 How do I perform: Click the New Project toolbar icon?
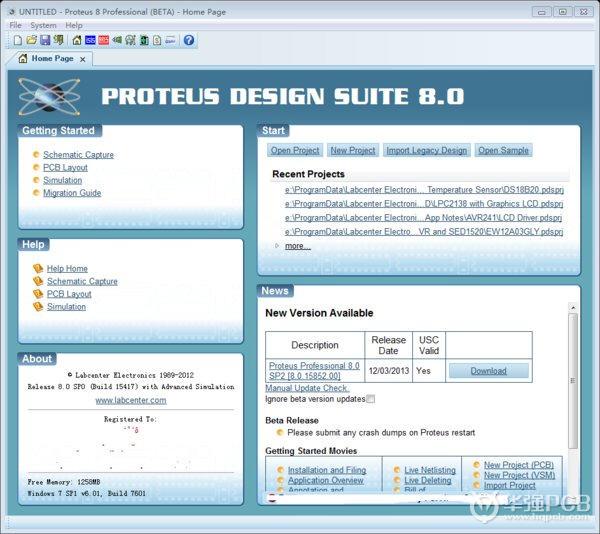[18, 40]
